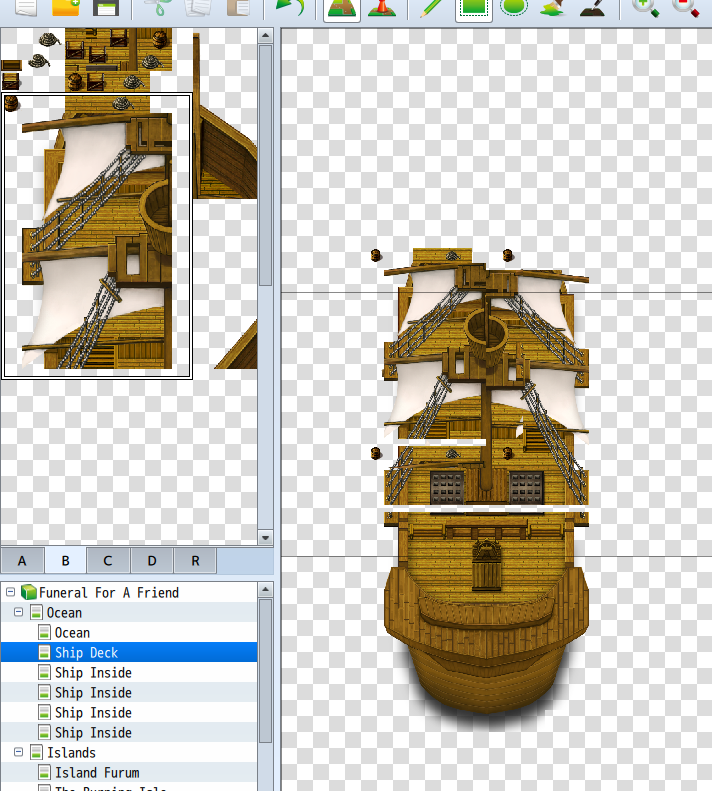Select the Ellipse drawing tool
Image resolution: width=712 pixels, height=791 pixels.
click(x=514, y=7)
